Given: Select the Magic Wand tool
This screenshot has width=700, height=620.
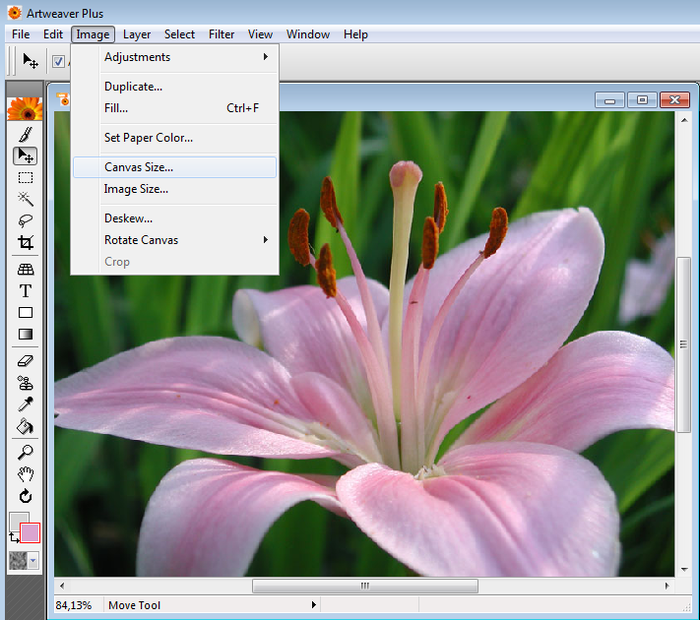Looking at the screenshot, I should pyautogui.click(x=25, y=199).
